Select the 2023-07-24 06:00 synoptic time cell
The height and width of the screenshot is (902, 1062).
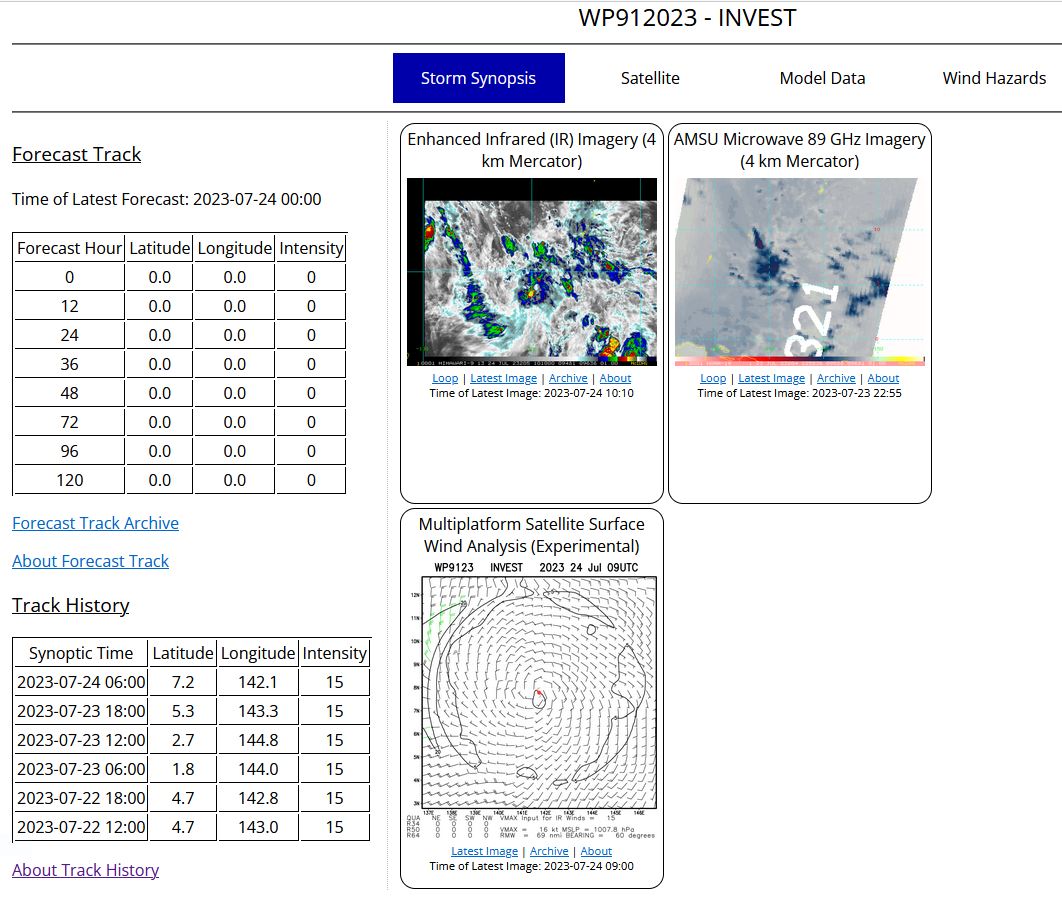pyautogui.click(x=81, y=682)
